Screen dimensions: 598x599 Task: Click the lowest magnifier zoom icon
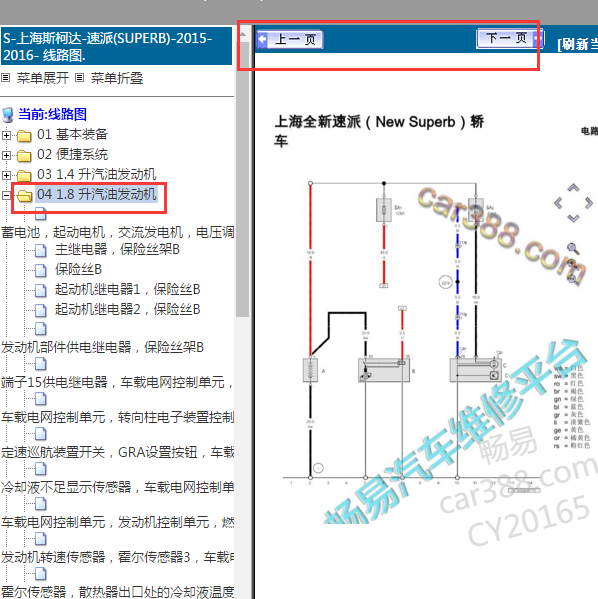[x=572, y=279]
